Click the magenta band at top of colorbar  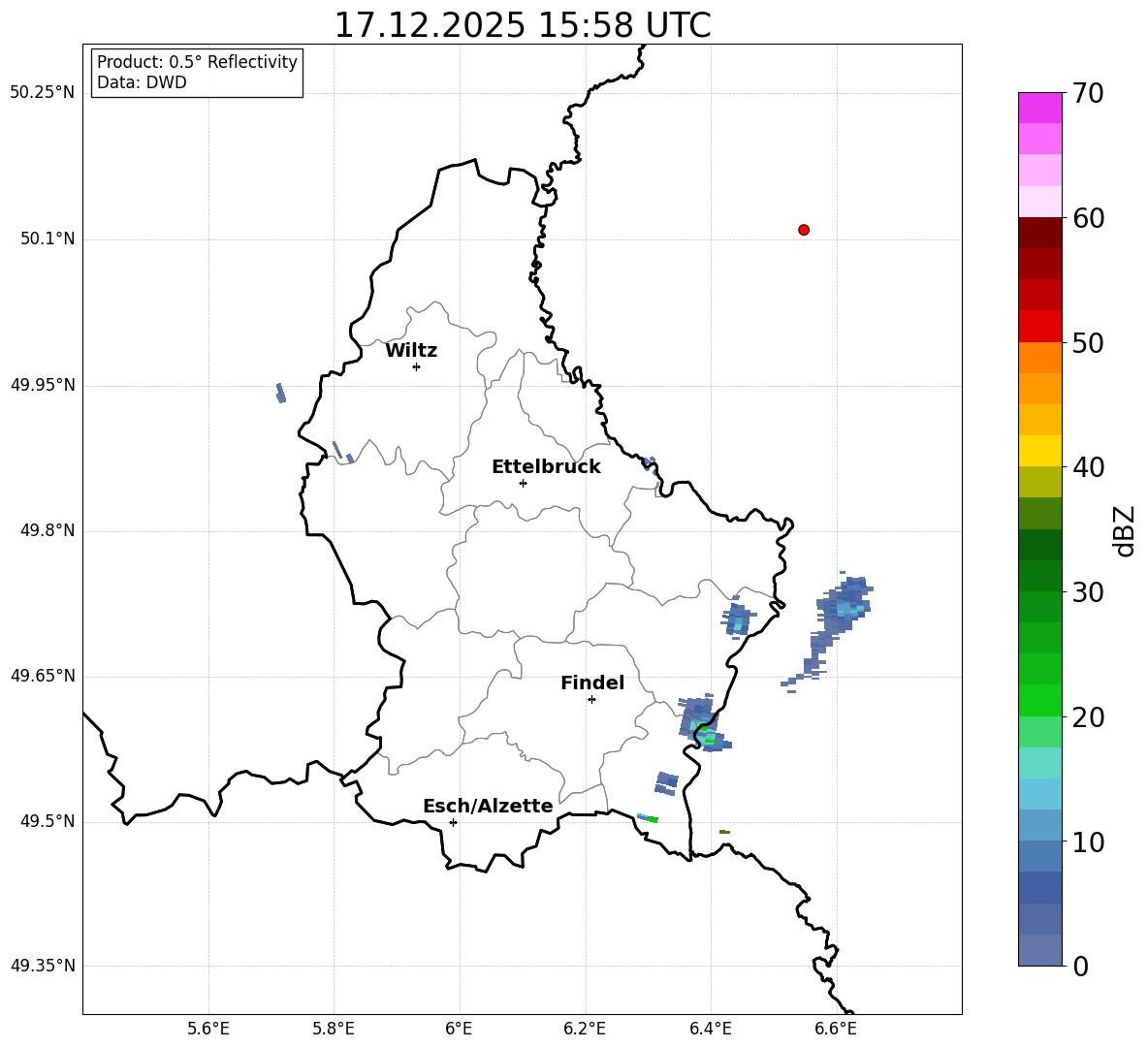(x=1039, y=108)
